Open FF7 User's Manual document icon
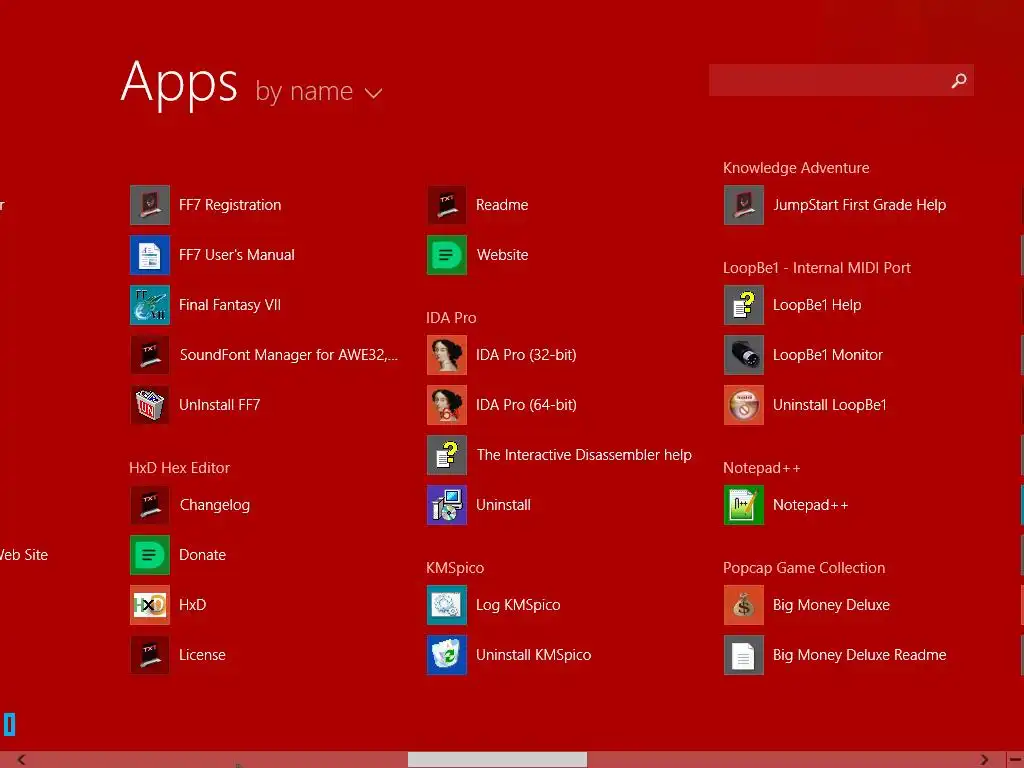The image size is (1024, 768). click(150, 255)
